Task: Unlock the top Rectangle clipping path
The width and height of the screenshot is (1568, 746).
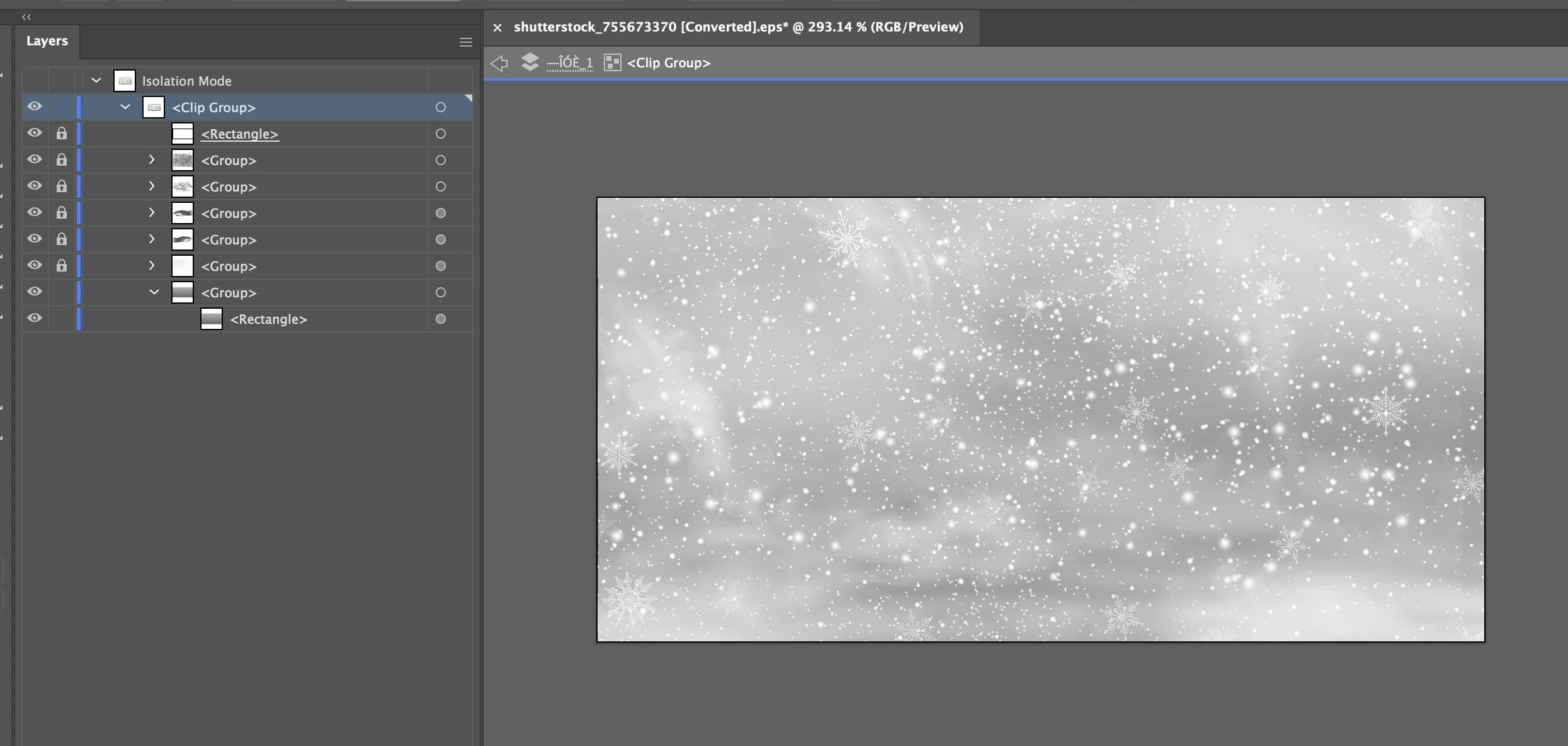Action: (x=61, y=134)
